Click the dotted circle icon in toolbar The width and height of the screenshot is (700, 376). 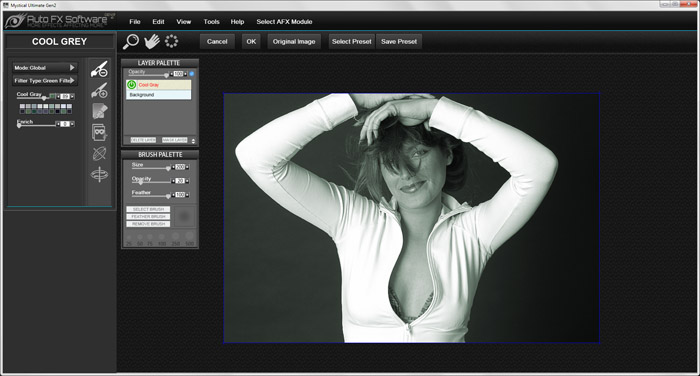pos(171,42)
